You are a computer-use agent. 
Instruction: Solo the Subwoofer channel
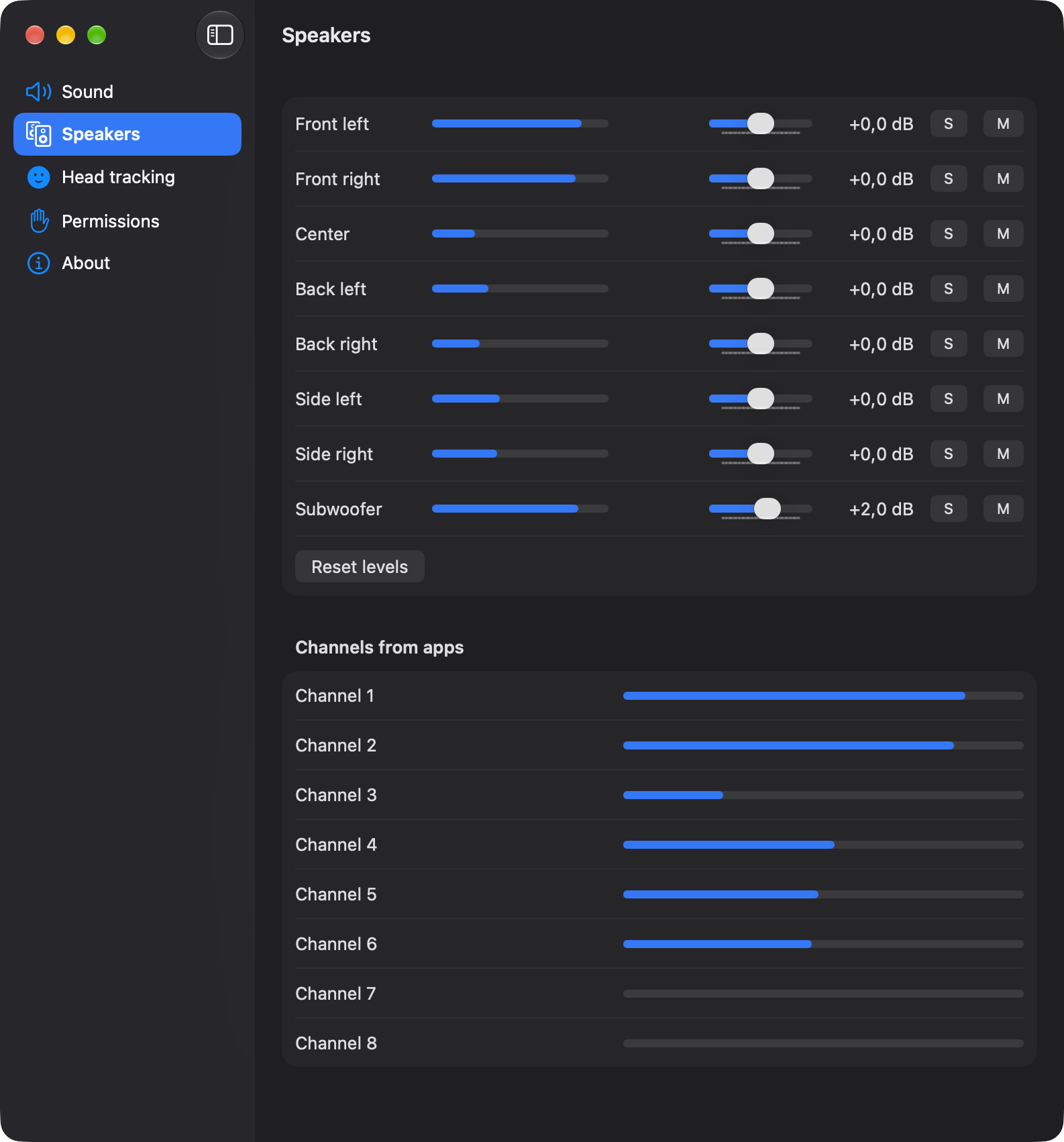click(949, 509)
